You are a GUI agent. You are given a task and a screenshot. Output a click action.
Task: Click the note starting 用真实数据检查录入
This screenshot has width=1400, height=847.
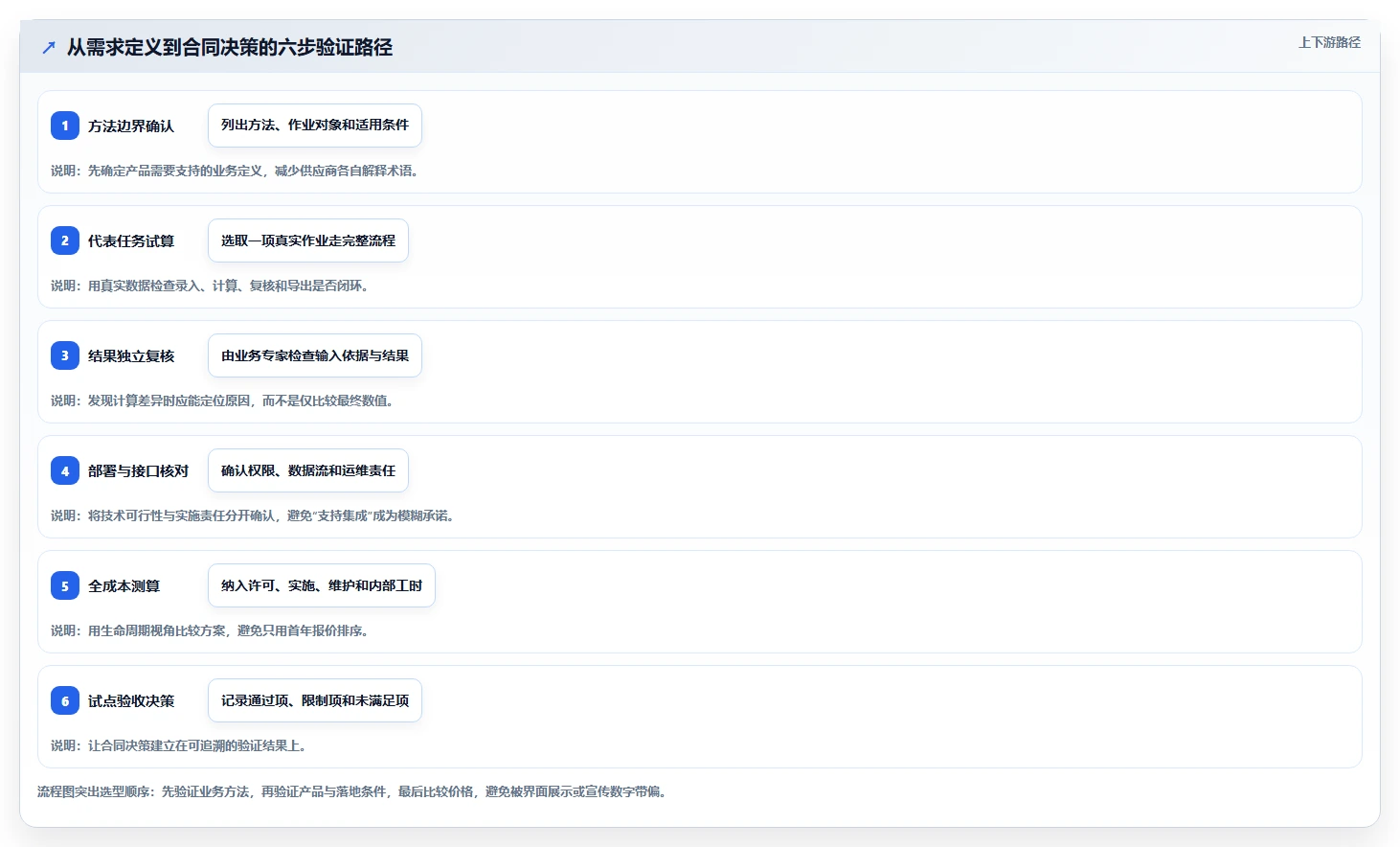pos(210,286)
